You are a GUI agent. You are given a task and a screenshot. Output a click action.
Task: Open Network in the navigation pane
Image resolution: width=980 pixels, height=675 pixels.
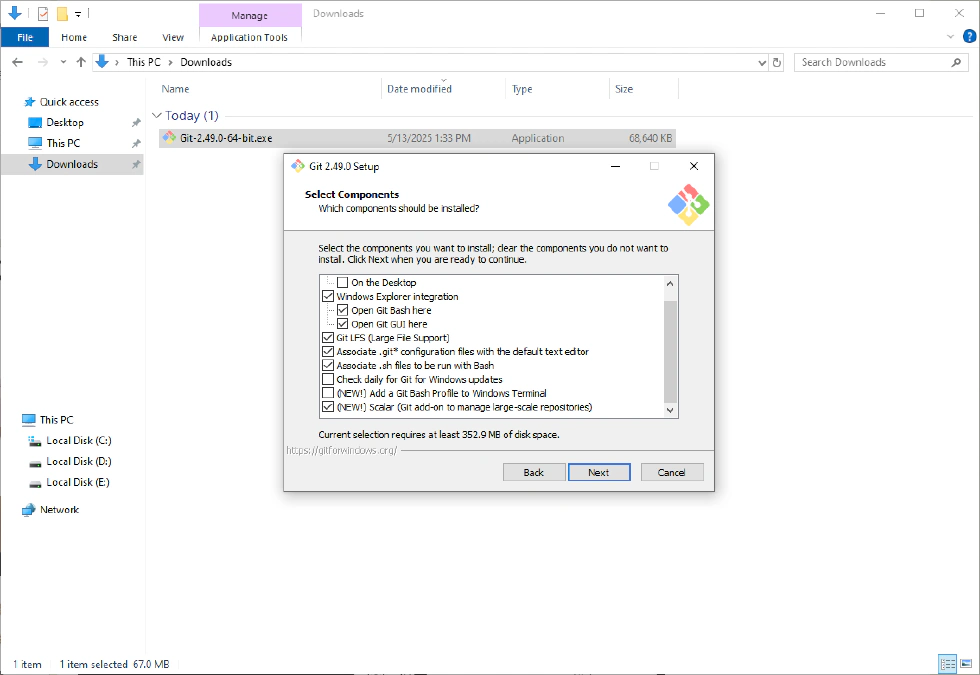pyautogui.click(x=59, y=510)
